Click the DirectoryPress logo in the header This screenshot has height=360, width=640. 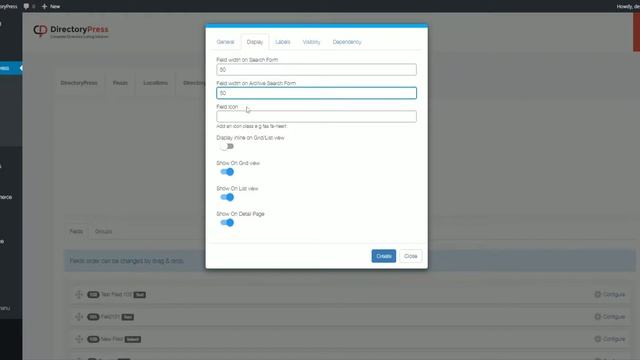pyautogui.click(x=71, y=31)
